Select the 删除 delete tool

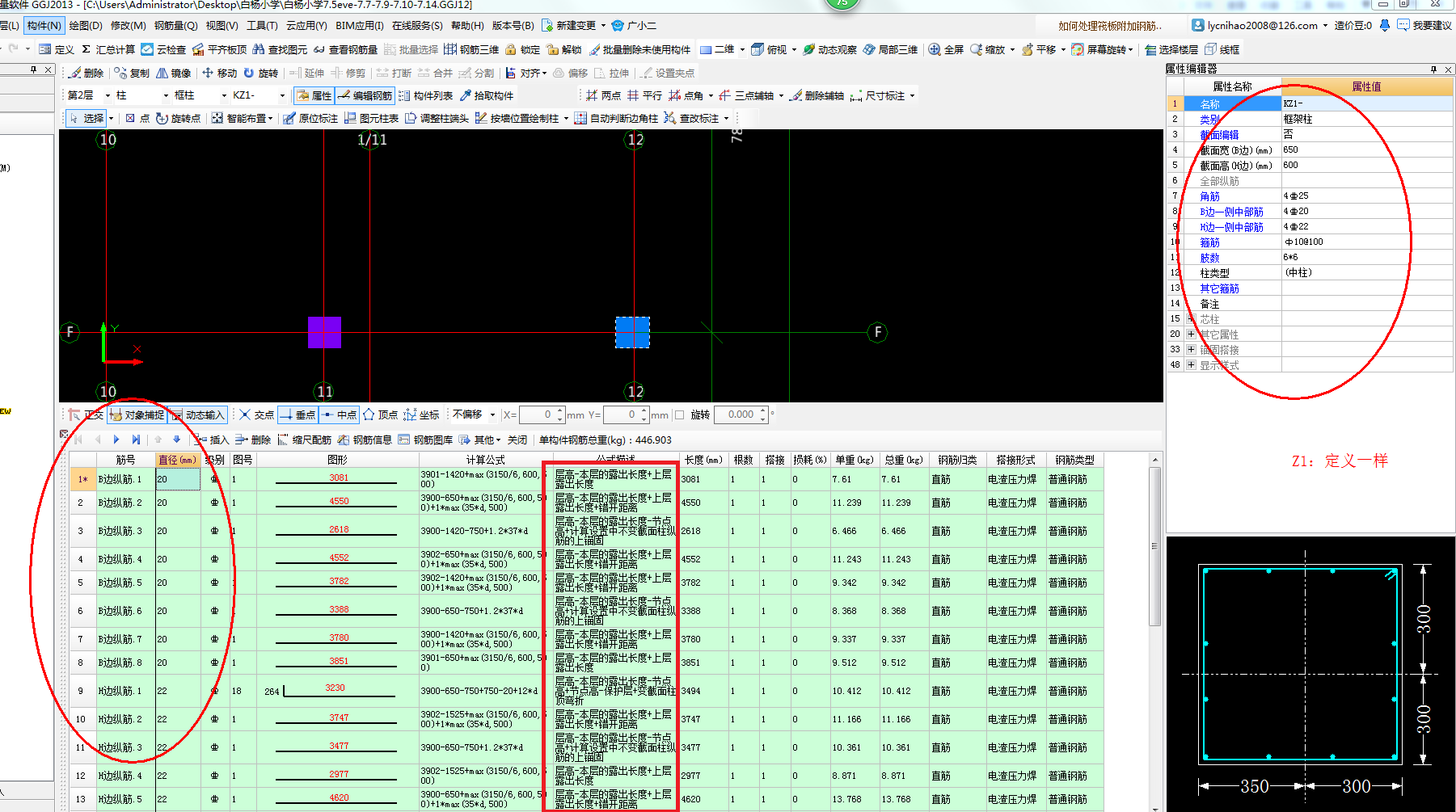pyautogui.click(x=87, y=73)
